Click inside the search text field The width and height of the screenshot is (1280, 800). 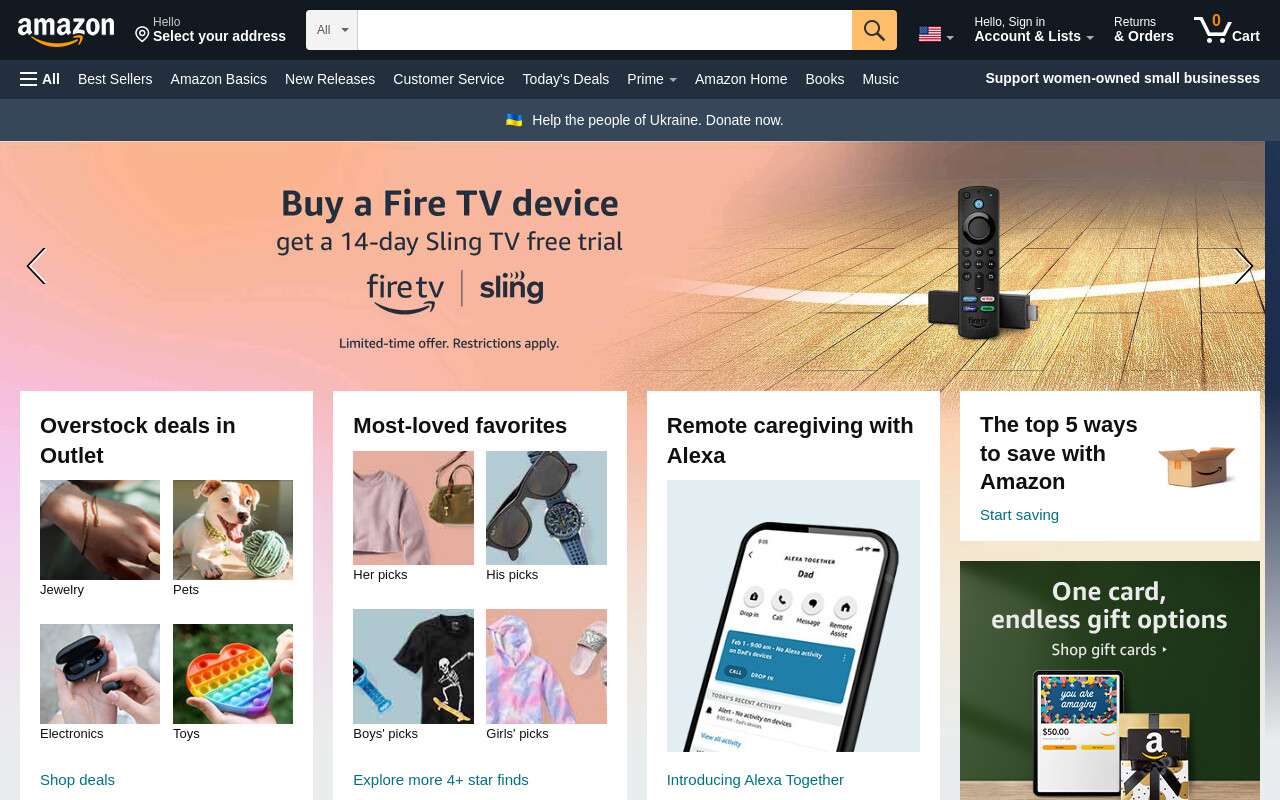click(605, 30)
